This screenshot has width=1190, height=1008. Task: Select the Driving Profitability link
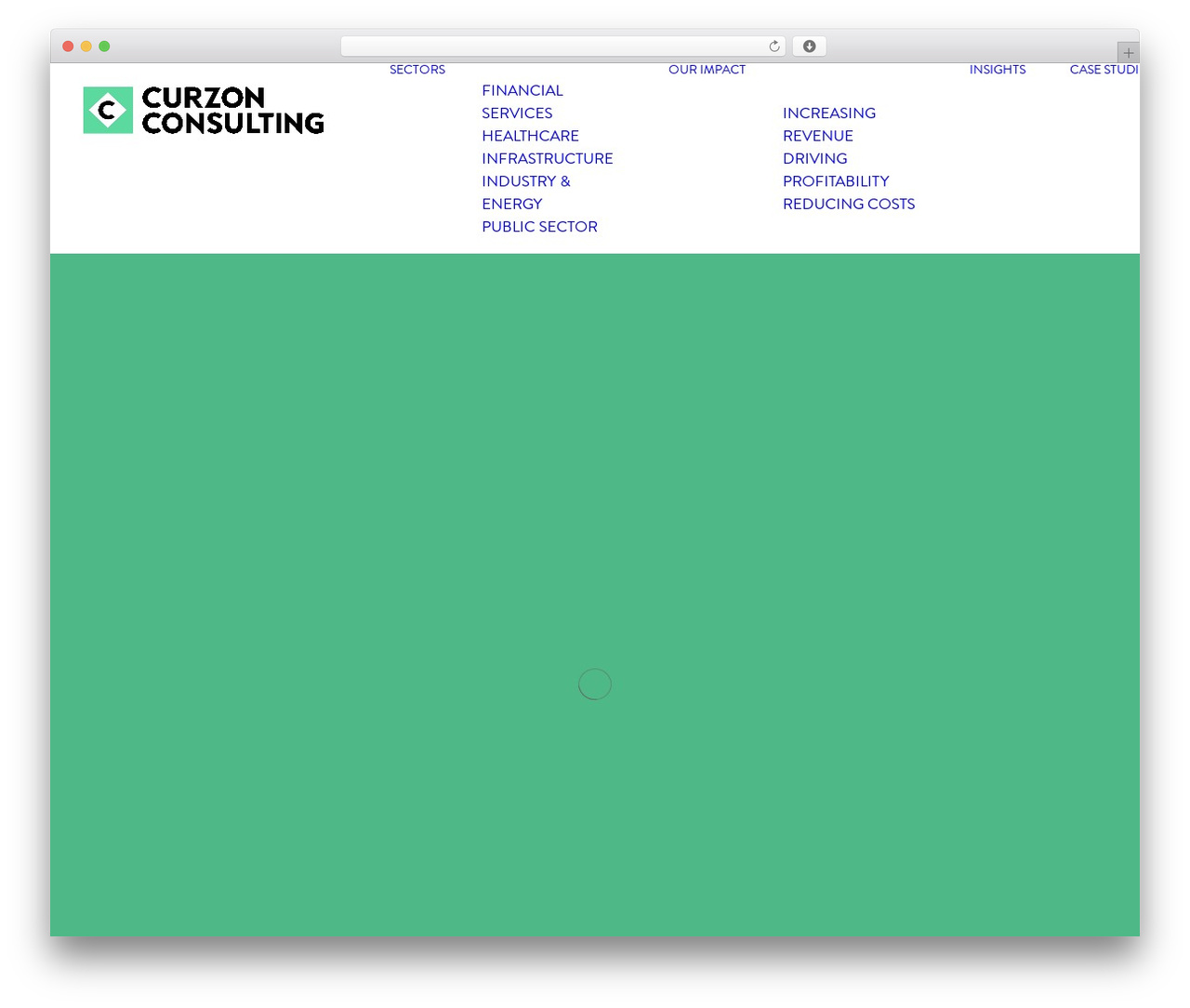pyautogui.click(x=836, y=170)
